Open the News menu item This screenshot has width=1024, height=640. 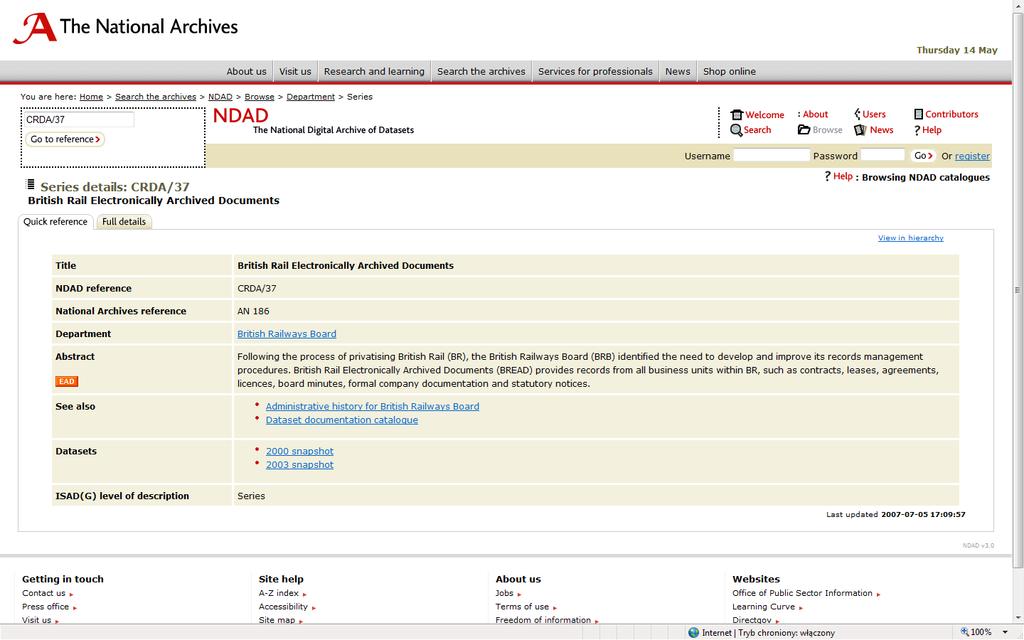[x=678, y=72]
